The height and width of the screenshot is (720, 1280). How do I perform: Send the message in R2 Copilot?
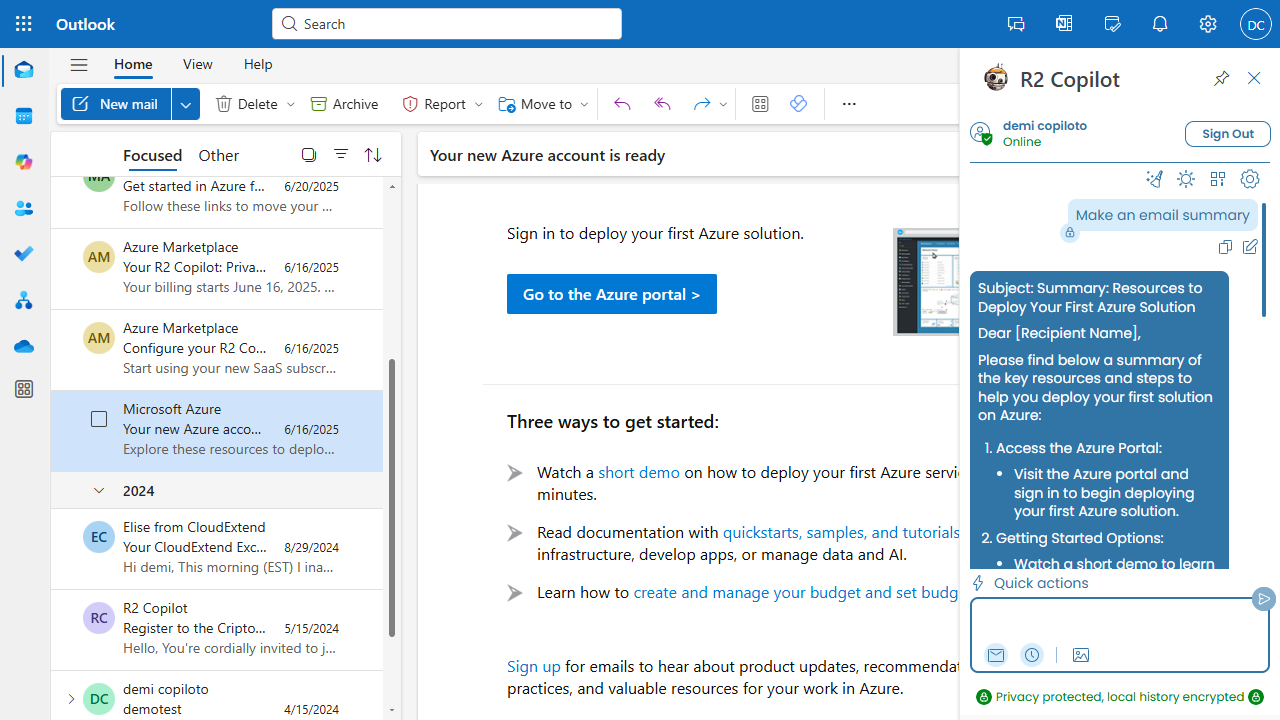[x=1264, y=599]
